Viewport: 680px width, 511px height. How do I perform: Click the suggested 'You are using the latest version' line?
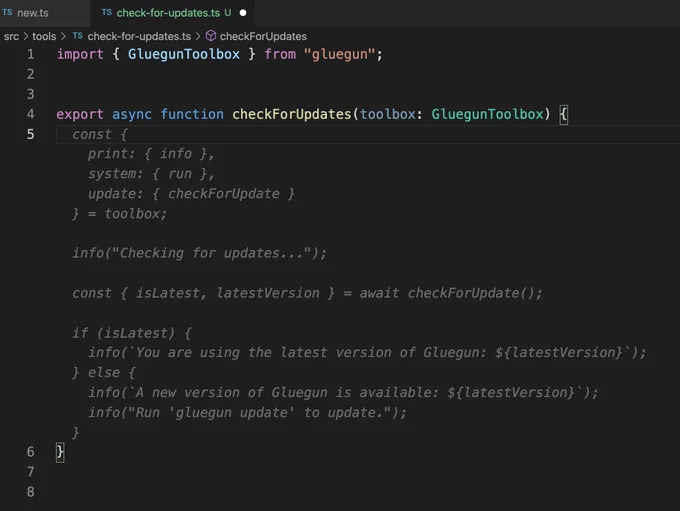pos(367,352)
